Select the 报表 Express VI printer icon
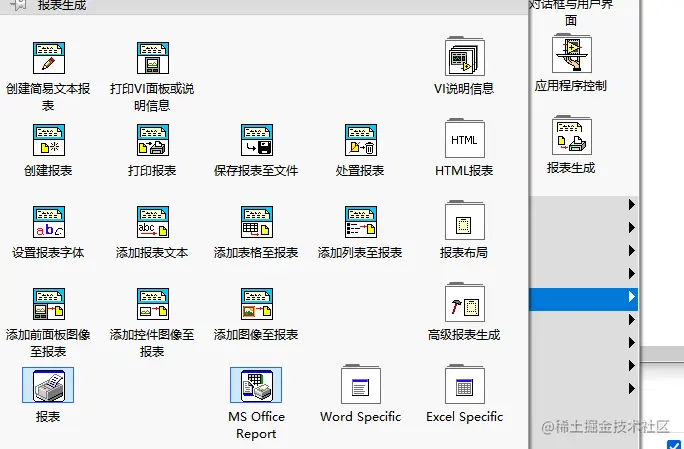 [48, 385]
